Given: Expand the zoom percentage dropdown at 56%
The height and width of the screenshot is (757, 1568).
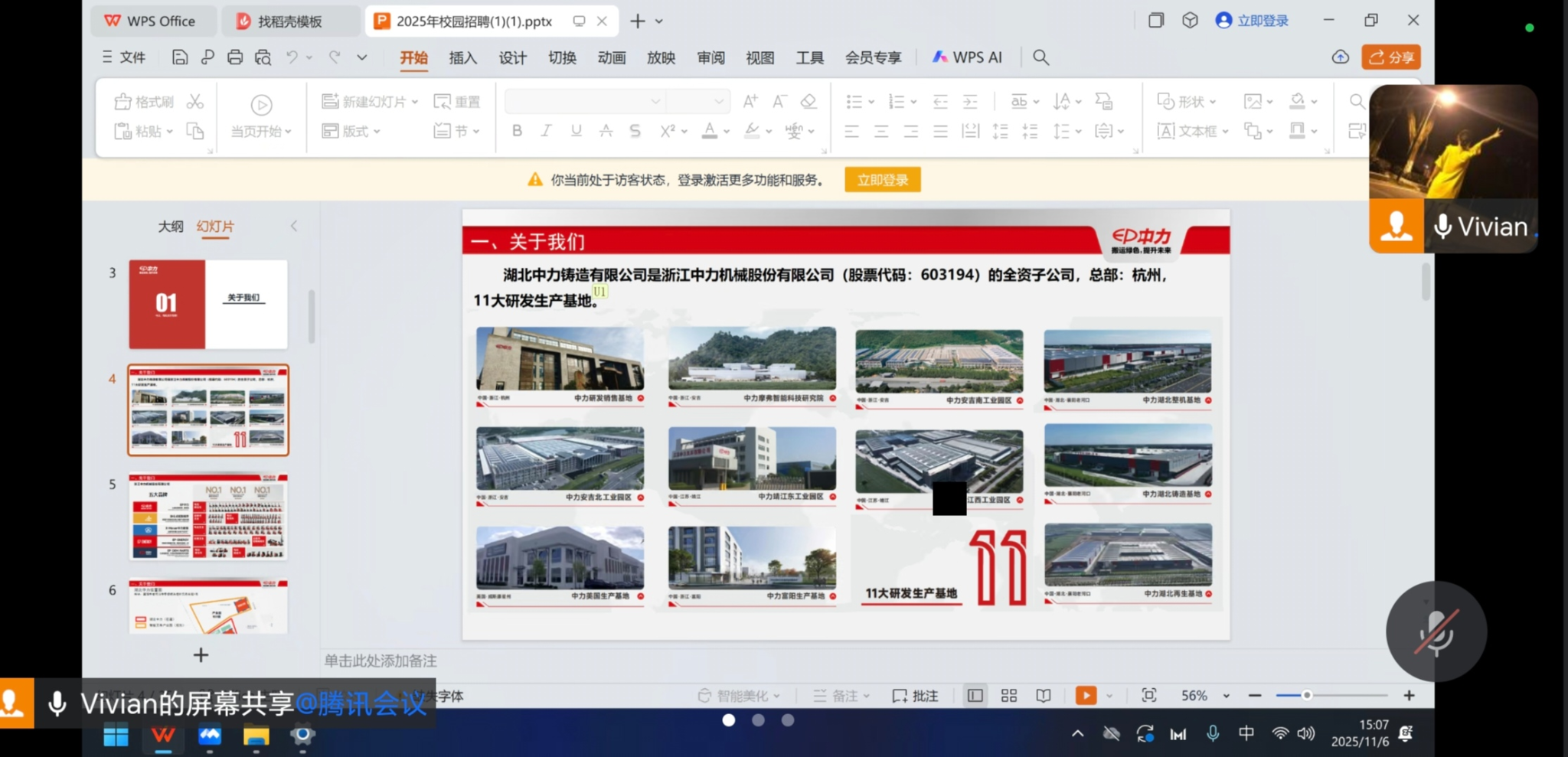Looking at the screenshot, I should point(1226,696).
